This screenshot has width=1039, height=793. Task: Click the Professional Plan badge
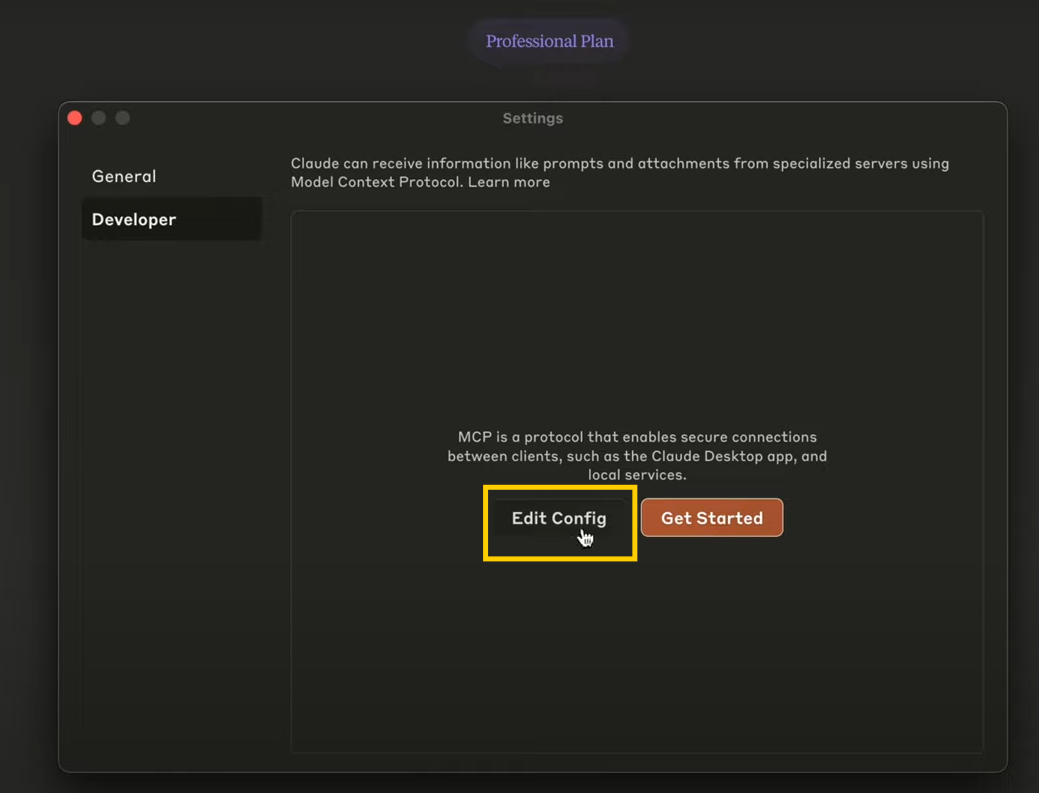pyautogui.click(x=549, y=41)
